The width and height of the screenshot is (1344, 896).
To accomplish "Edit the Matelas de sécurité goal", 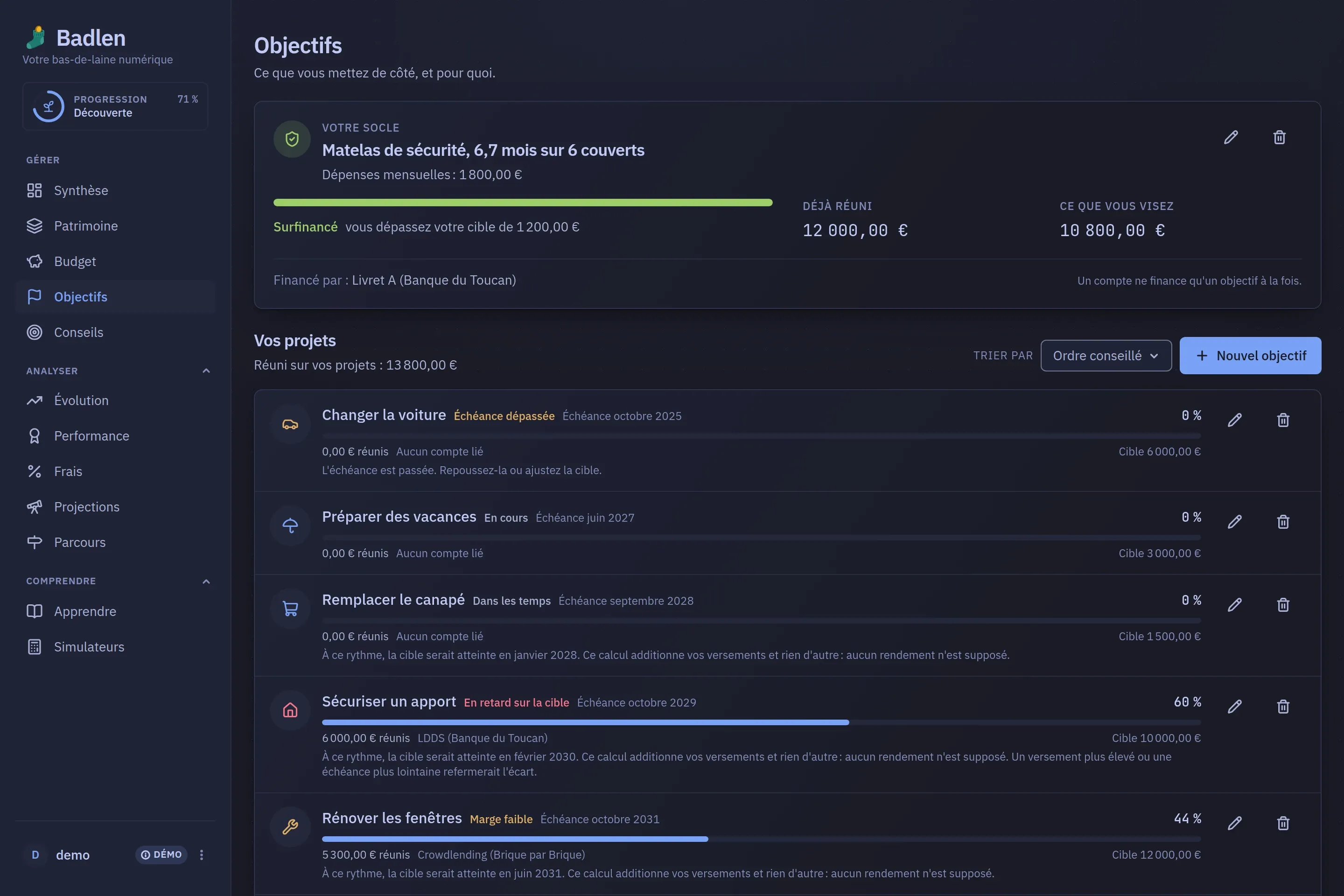I will pyautogui.click(x=1231, y=137).
